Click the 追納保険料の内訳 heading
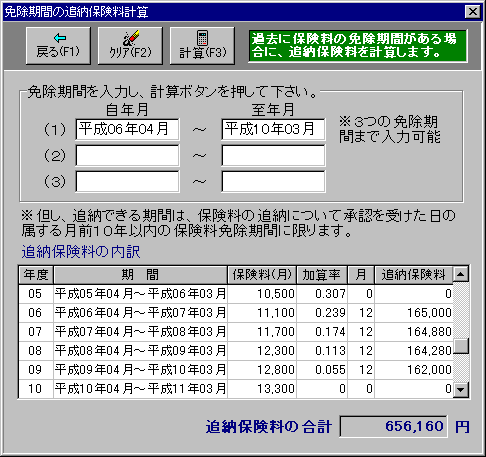The width and height of the screenshot is (486, 457). 81,252
